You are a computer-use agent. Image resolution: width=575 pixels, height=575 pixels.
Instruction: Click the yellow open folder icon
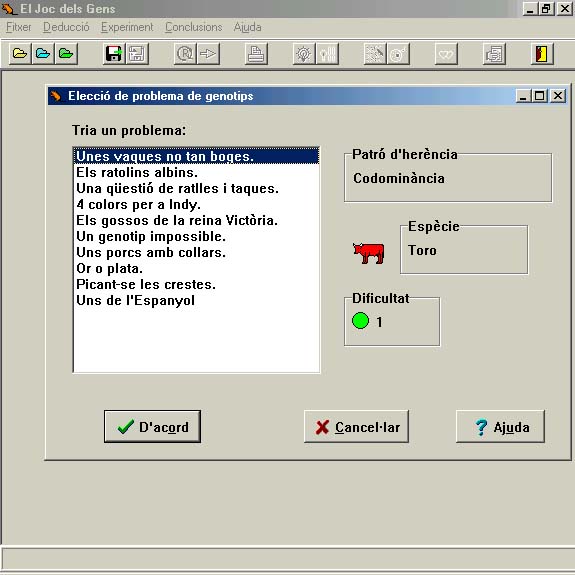tap(20, 54)
